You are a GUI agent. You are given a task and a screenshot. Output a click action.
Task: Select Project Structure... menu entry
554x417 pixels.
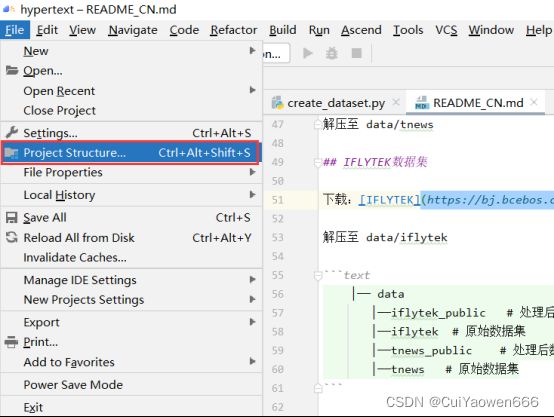(x=131, y=153)
